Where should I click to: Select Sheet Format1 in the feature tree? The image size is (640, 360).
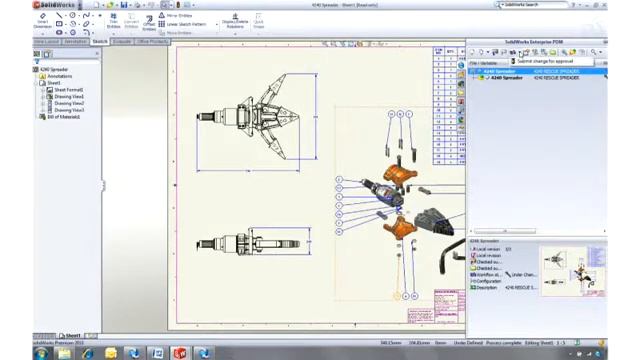(x=69, y=90)
